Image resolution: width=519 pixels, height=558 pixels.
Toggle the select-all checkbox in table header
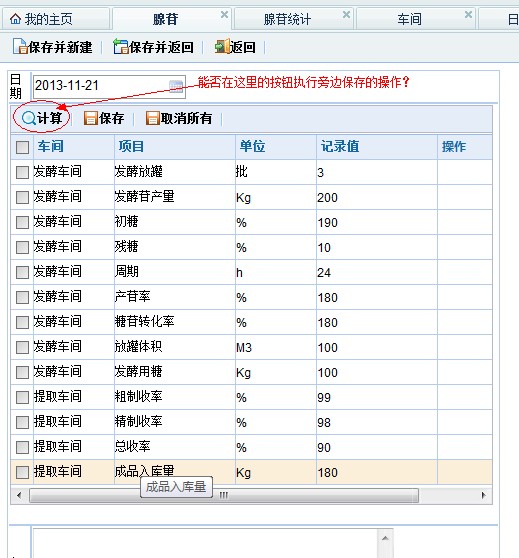tap(22, 147)
